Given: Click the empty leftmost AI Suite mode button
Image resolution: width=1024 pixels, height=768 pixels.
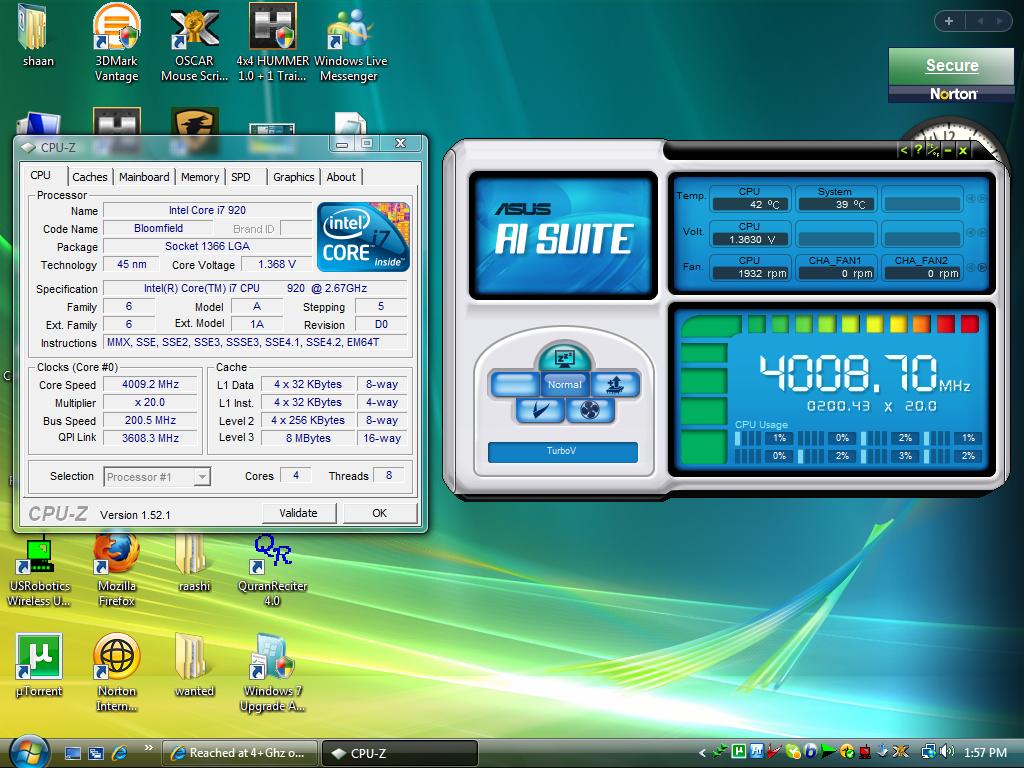Looking at the screenshot, I should pos(514,385).
